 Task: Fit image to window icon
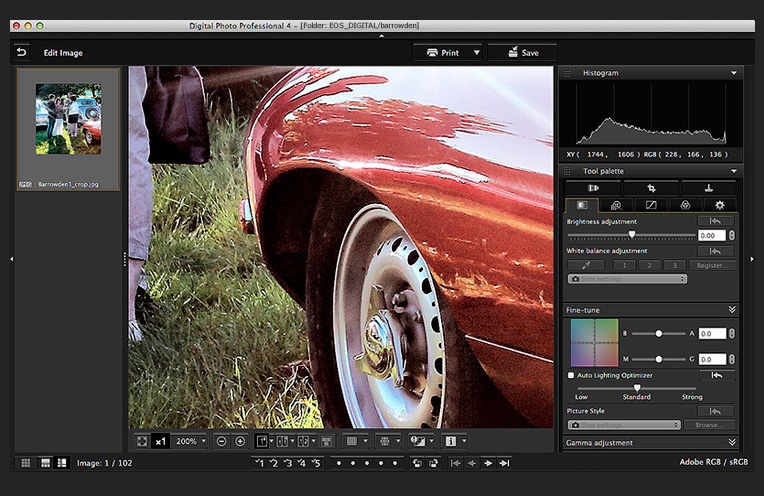142,441
